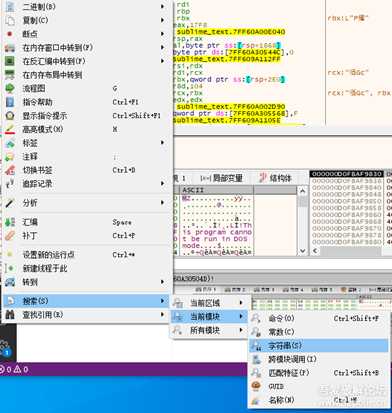This screenshot has height=413, width=392.
Task: Click the 指令帮助 help icon
Action: pos(10,102)
